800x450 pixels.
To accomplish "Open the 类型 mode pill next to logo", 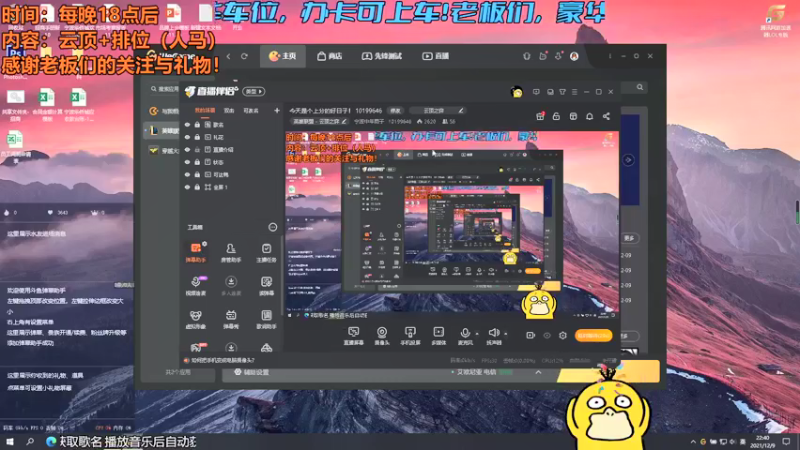I will tap(254, 91).
